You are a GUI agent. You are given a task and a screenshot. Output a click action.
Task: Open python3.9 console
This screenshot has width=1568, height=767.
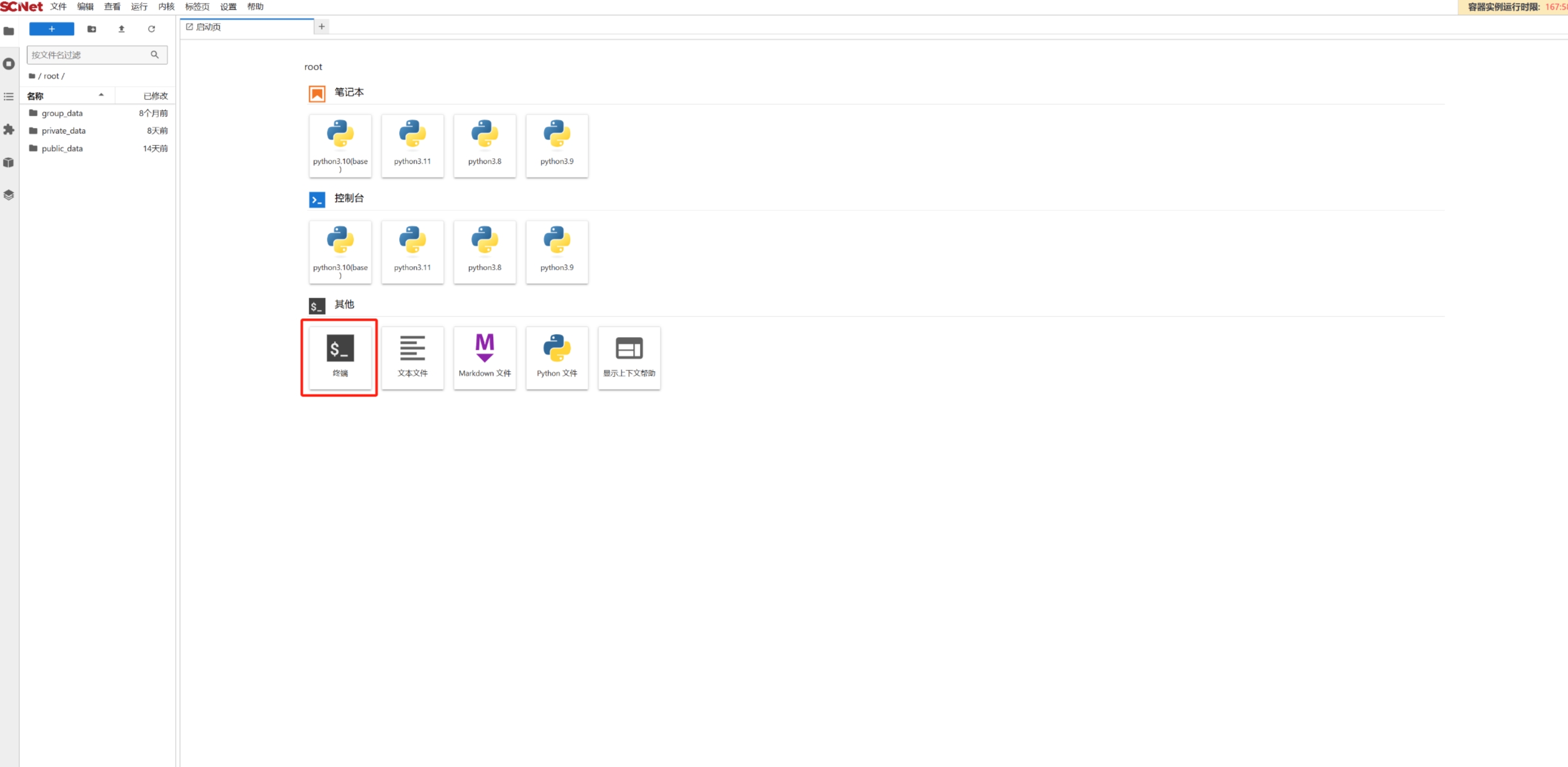pyautogui.click(x=556, y=251)
